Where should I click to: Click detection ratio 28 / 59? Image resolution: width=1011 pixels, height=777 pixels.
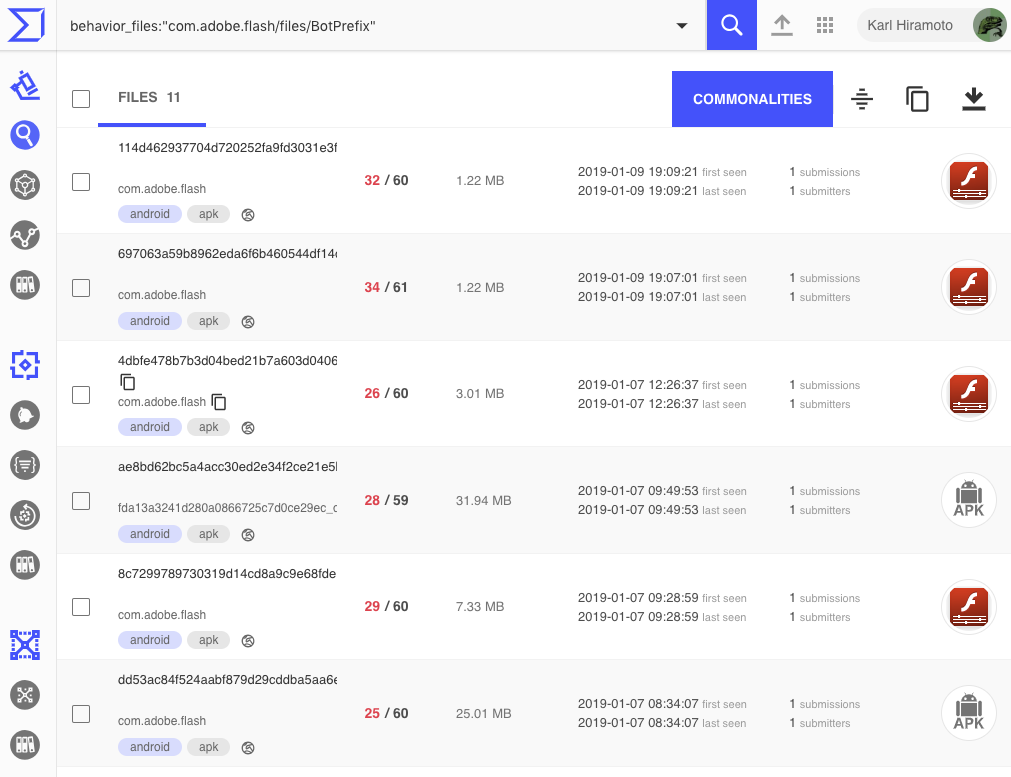[x=386, y=500]
